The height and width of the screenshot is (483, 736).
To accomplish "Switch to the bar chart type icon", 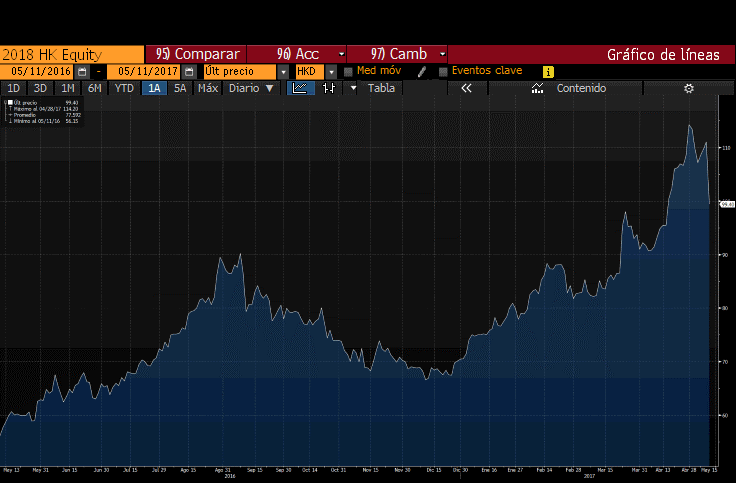I will pos(329,88).
